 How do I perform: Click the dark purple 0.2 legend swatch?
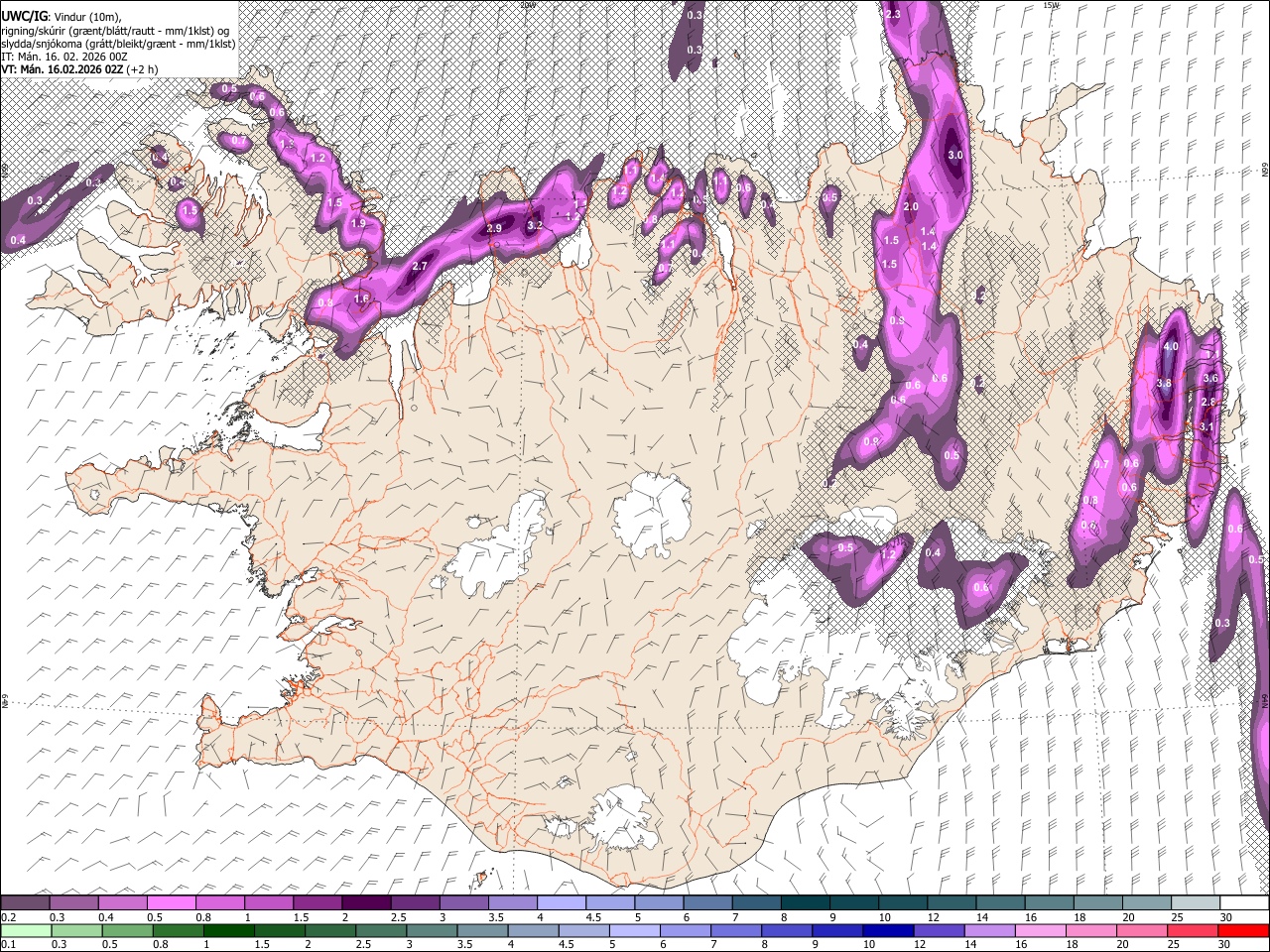point(25,903)
